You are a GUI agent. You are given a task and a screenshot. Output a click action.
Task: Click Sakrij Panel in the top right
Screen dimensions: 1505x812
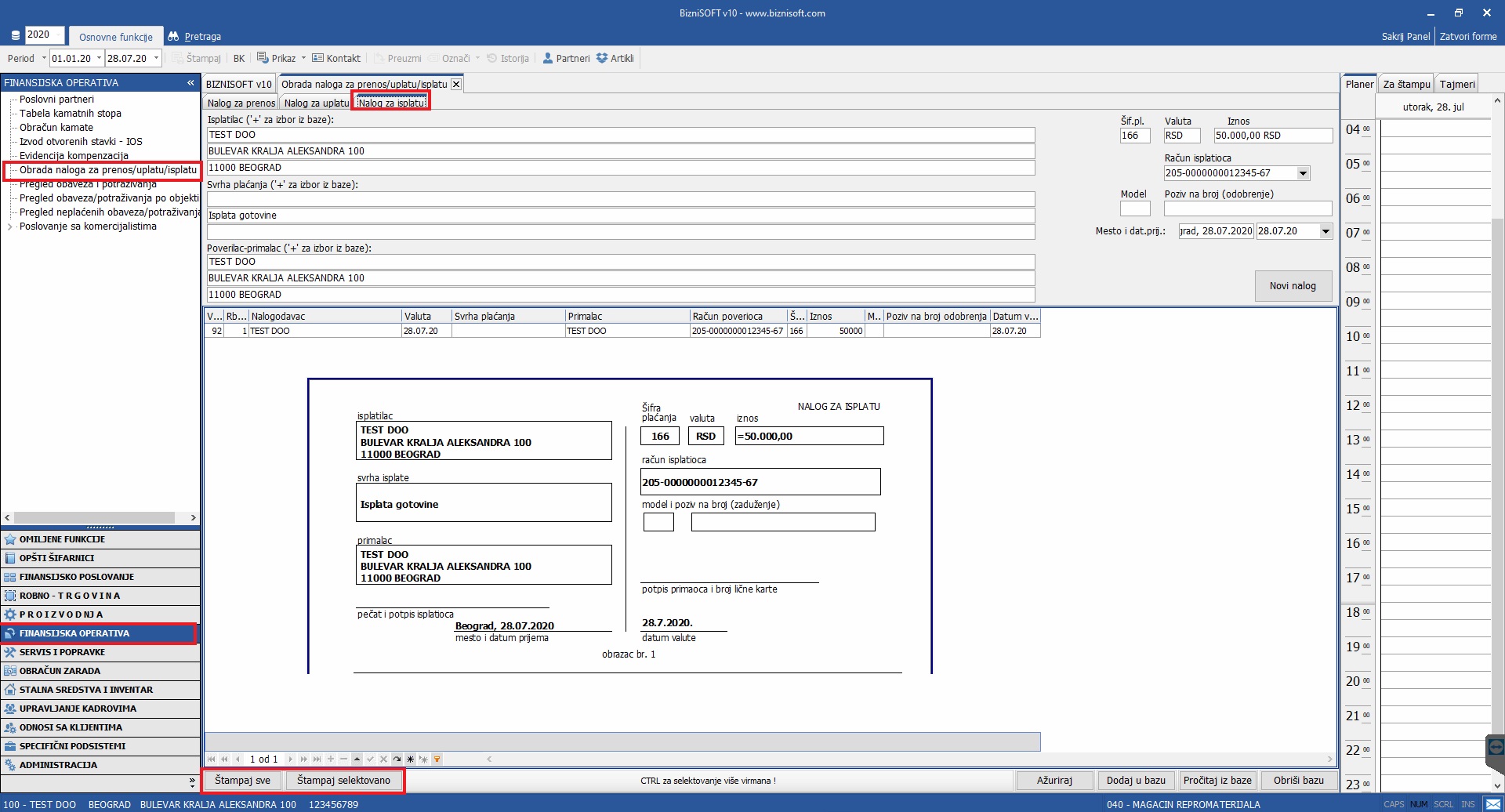[1405, 36]
